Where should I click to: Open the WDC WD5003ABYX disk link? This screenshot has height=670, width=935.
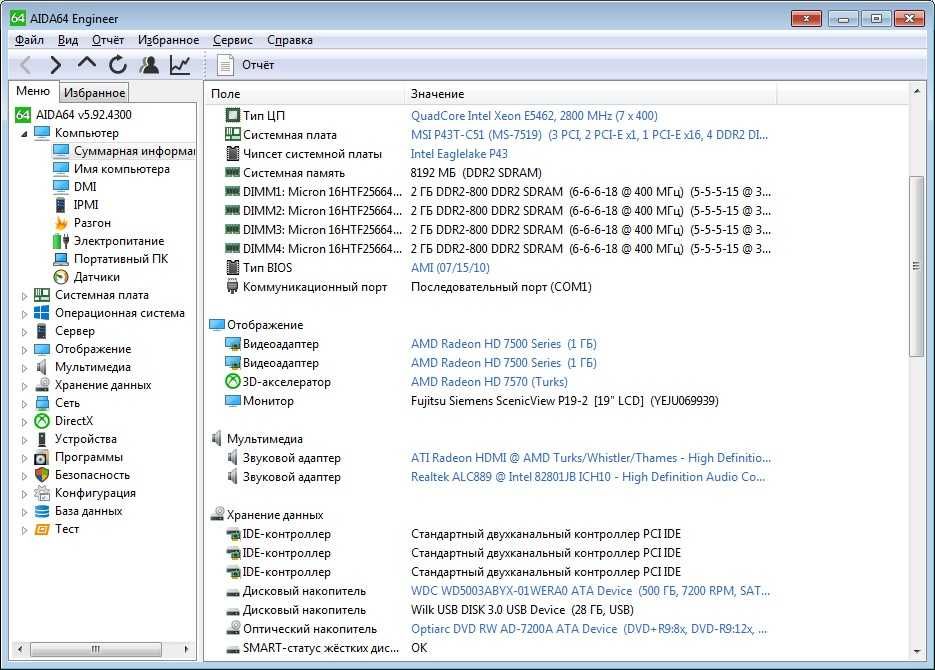click(590, 591)
